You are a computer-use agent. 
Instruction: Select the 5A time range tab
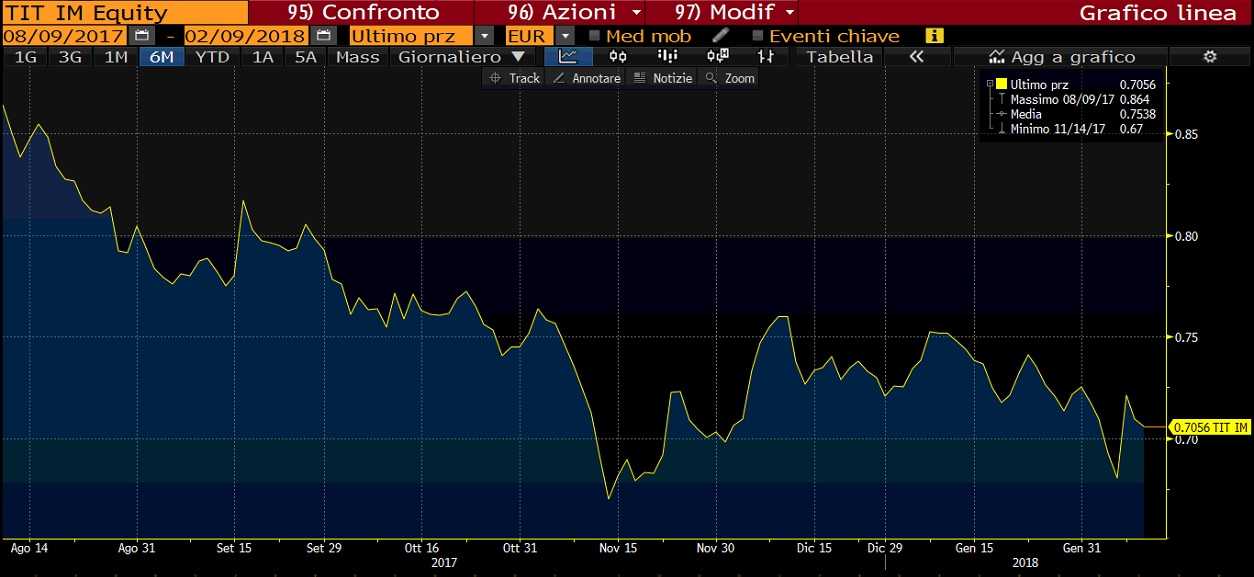point(306,57)
